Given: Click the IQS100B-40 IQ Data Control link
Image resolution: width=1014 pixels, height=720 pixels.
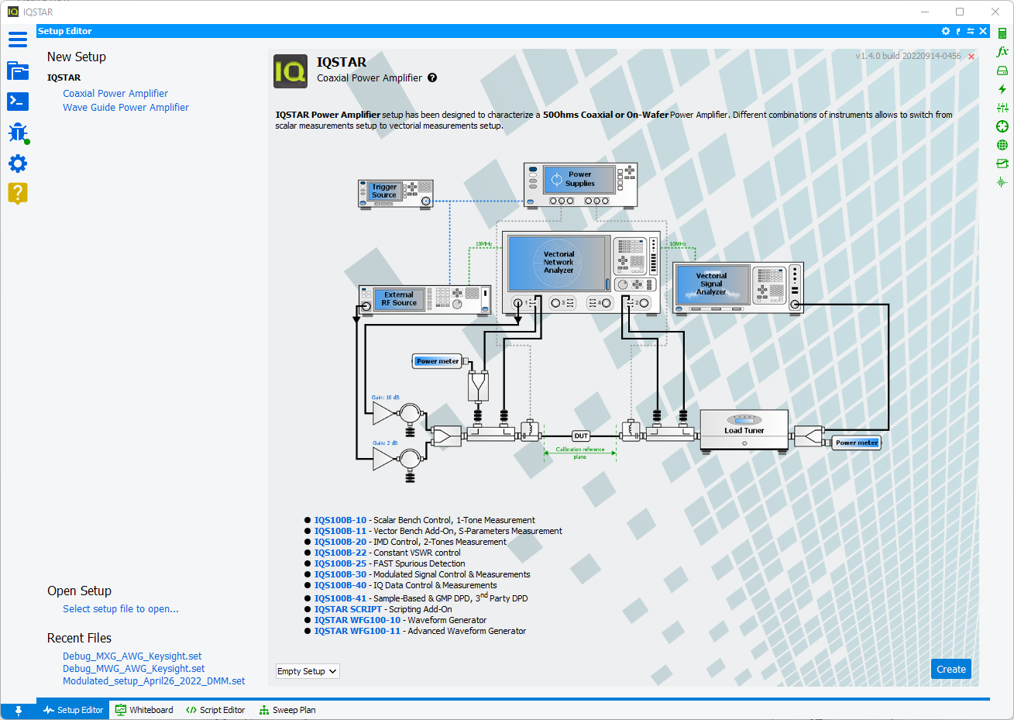Looking at the screenshot, I should pos(340,585).
